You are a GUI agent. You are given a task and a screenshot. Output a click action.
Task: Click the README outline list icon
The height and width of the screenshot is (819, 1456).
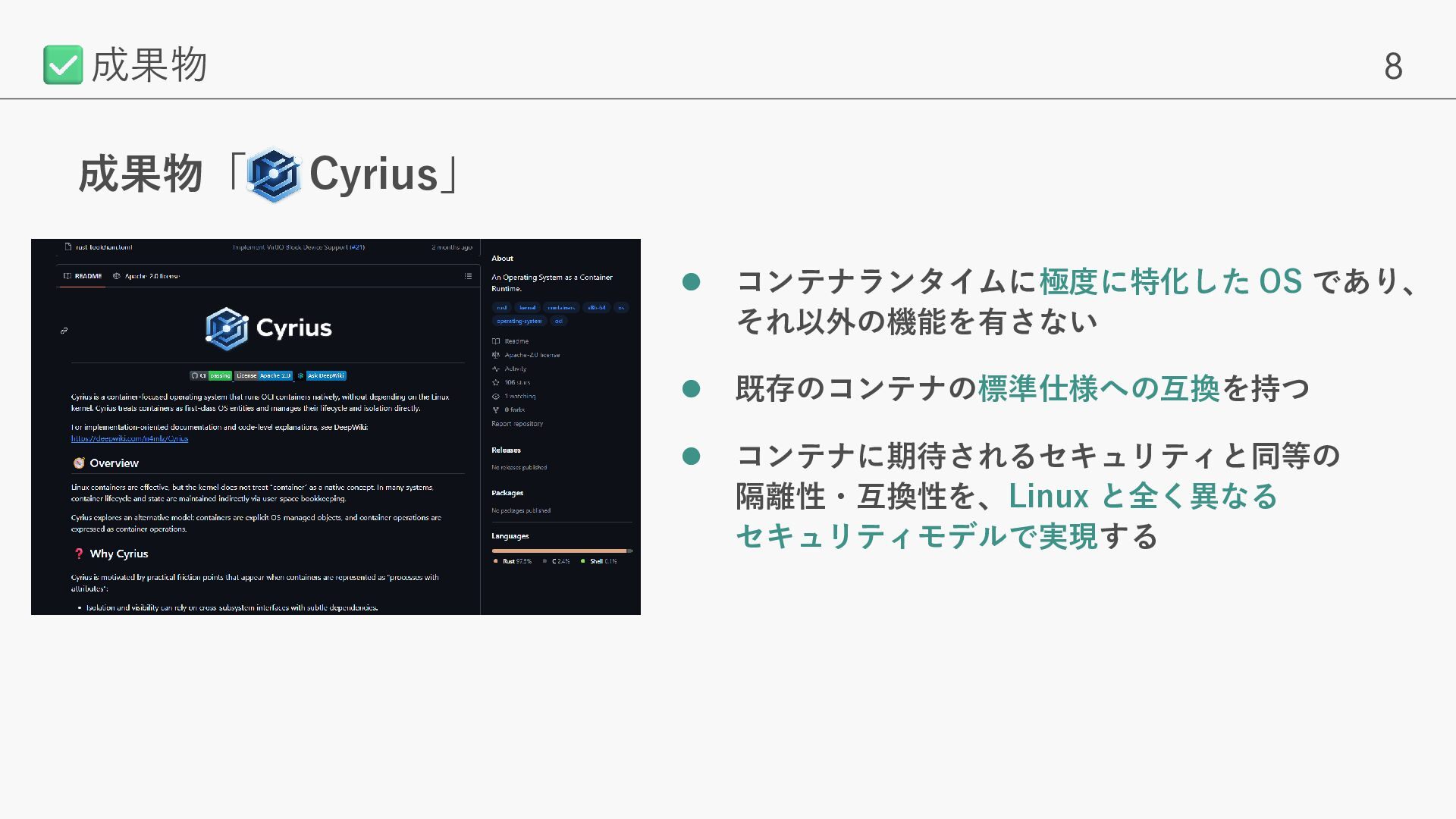point(468,276)
